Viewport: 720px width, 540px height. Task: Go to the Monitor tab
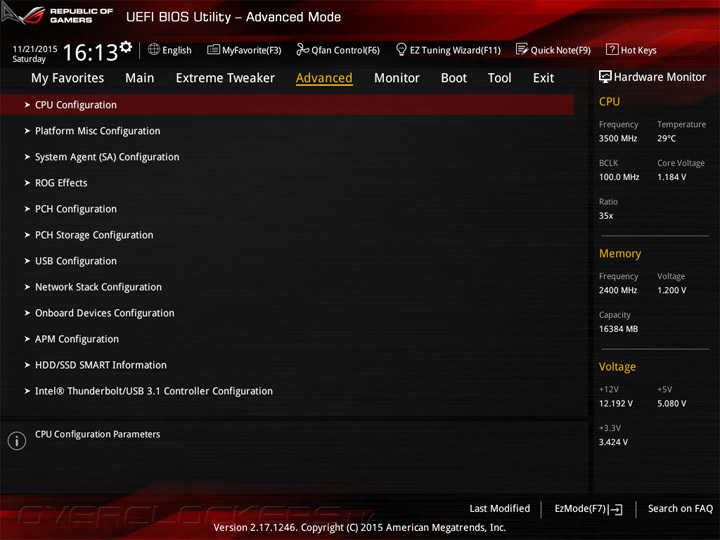pyautogui.click(x=397, y=78)
